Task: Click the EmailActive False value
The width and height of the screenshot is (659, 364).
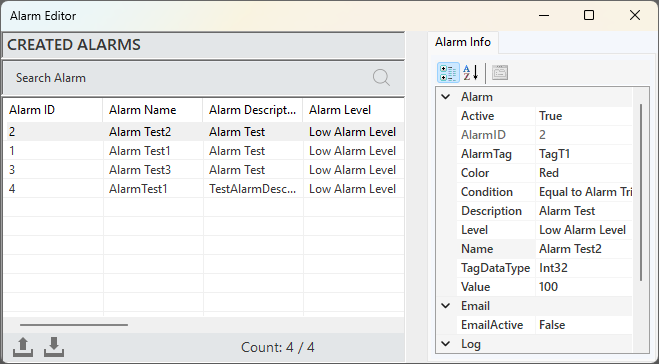Action: 584,325
